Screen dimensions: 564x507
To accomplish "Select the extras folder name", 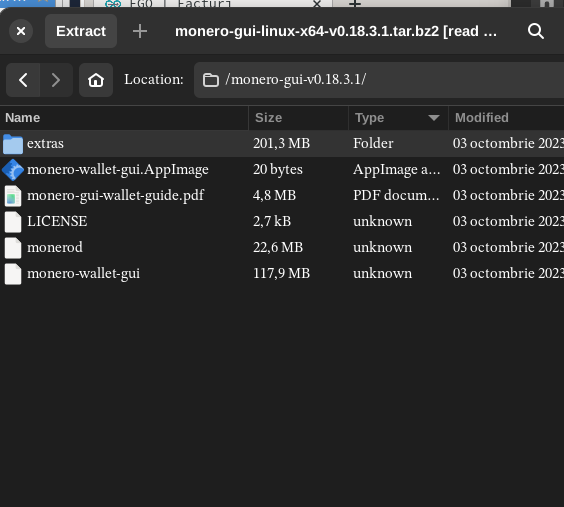I will point(45,143).
